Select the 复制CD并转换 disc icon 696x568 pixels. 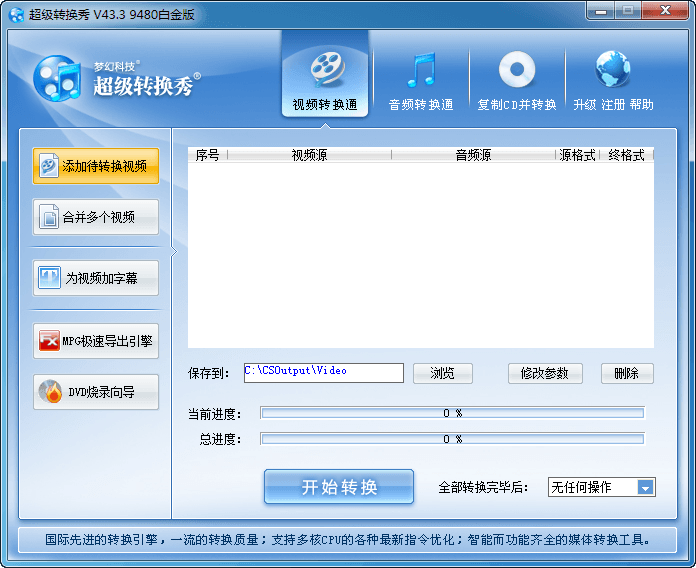[x=517, y=69]
